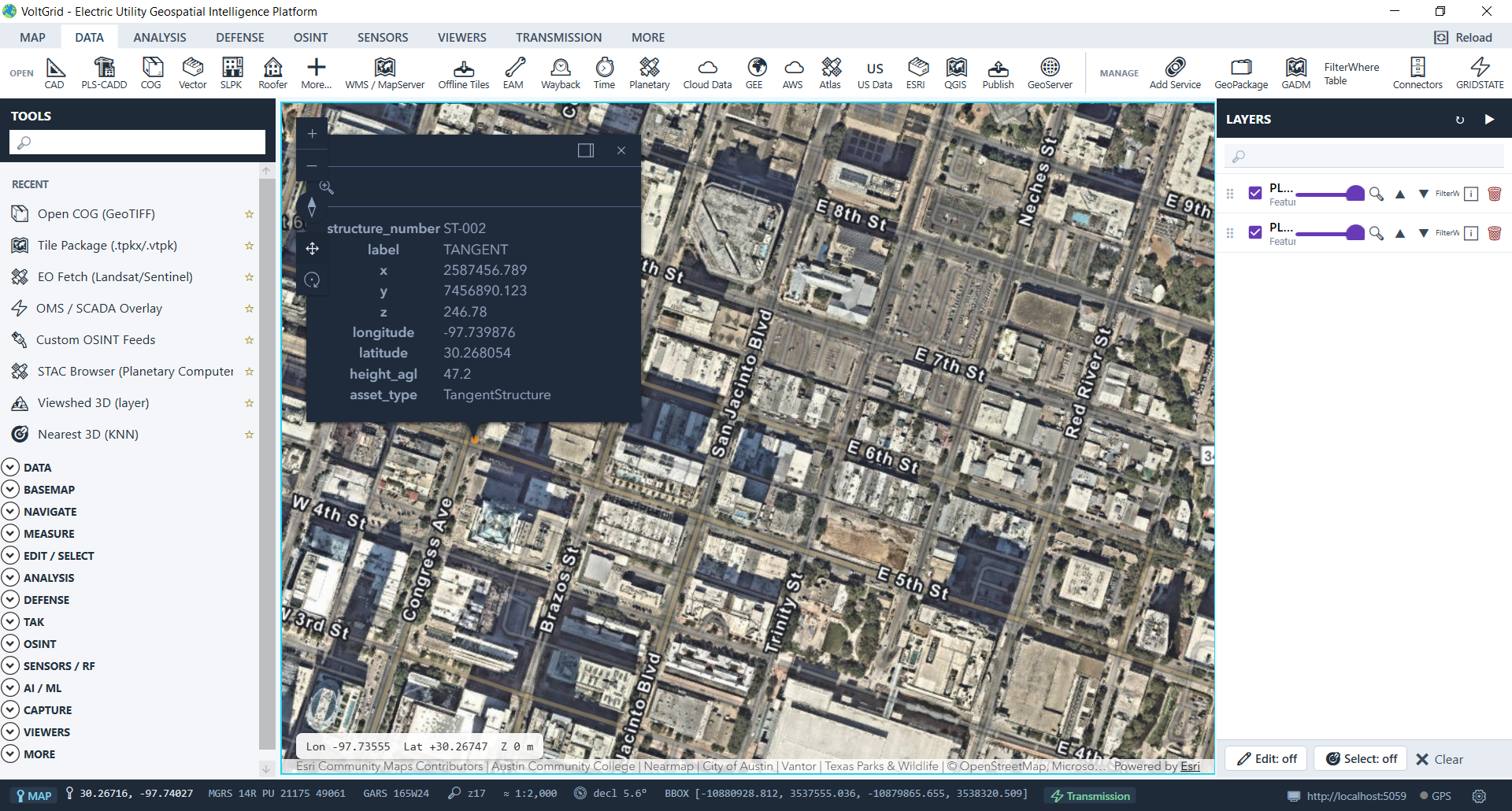The height and width of the screenshot is (811, 1512).
Task: Open the GeoServer tool
Action: (1051, 73)
